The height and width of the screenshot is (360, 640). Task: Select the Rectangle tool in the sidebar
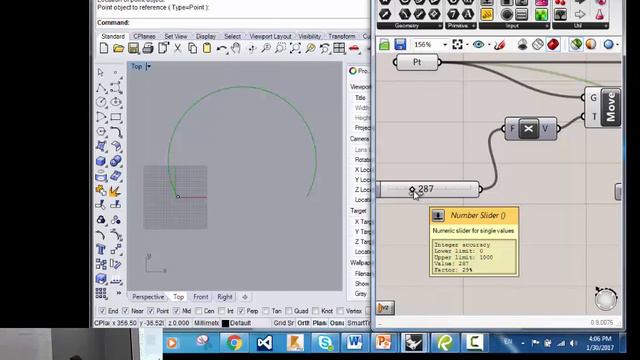tap(116, 117)
